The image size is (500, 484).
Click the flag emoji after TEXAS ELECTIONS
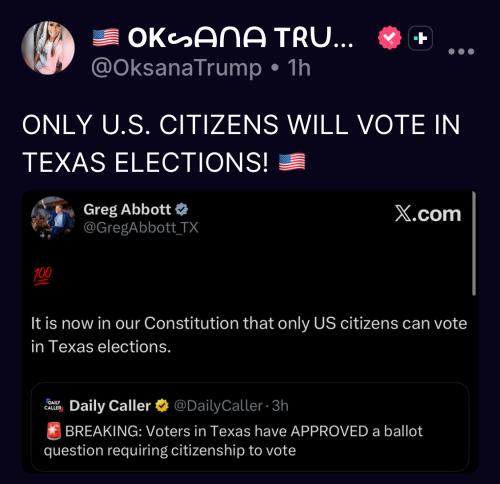292,162
